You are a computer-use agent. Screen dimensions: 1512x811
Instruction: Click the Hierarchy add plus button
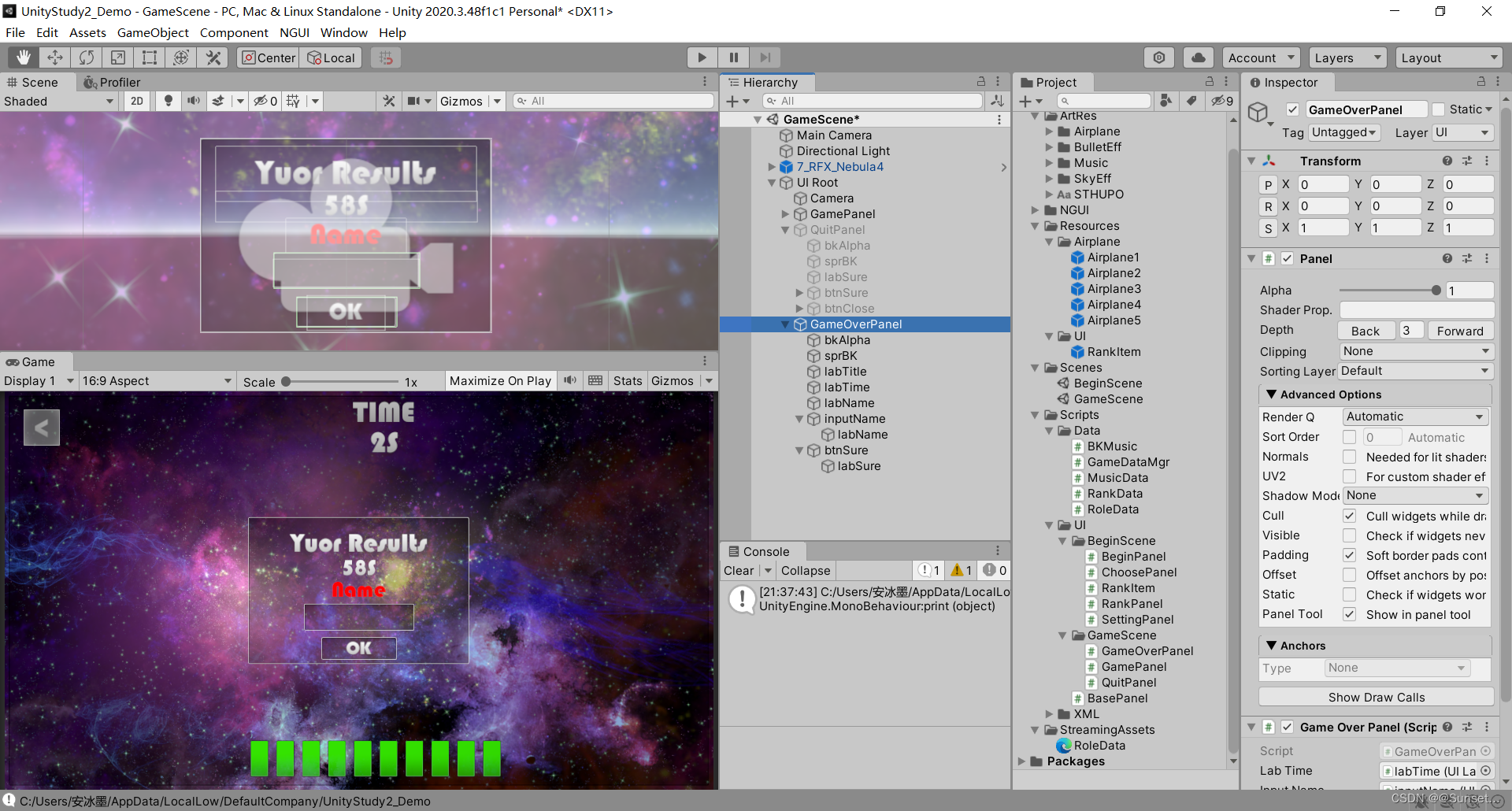tap(732, 101)
